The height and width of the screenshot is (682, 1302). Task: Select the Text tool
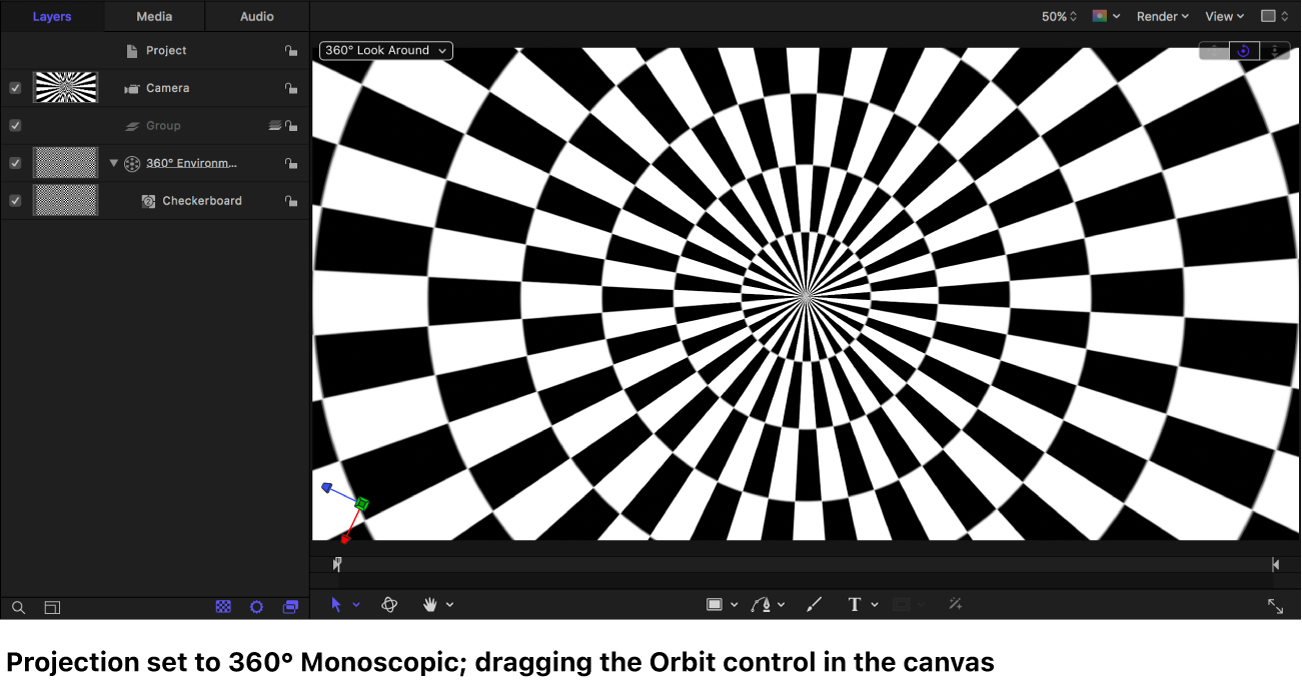click(855, 604)
